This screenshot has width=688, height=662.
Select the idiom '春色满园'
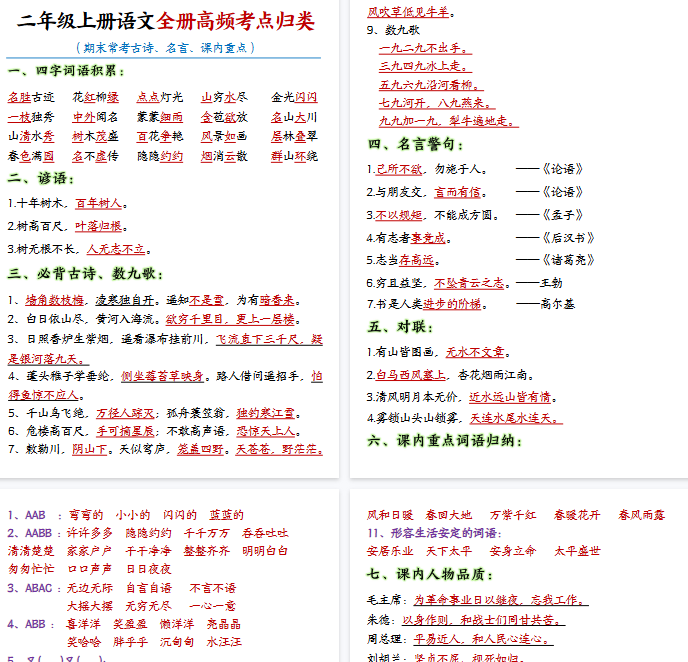pos(31,156)
